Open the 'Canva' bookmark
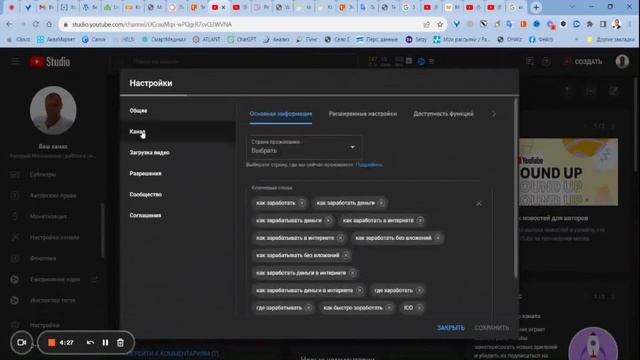This screenshot has width=640, height=360. tap(93, 40)
